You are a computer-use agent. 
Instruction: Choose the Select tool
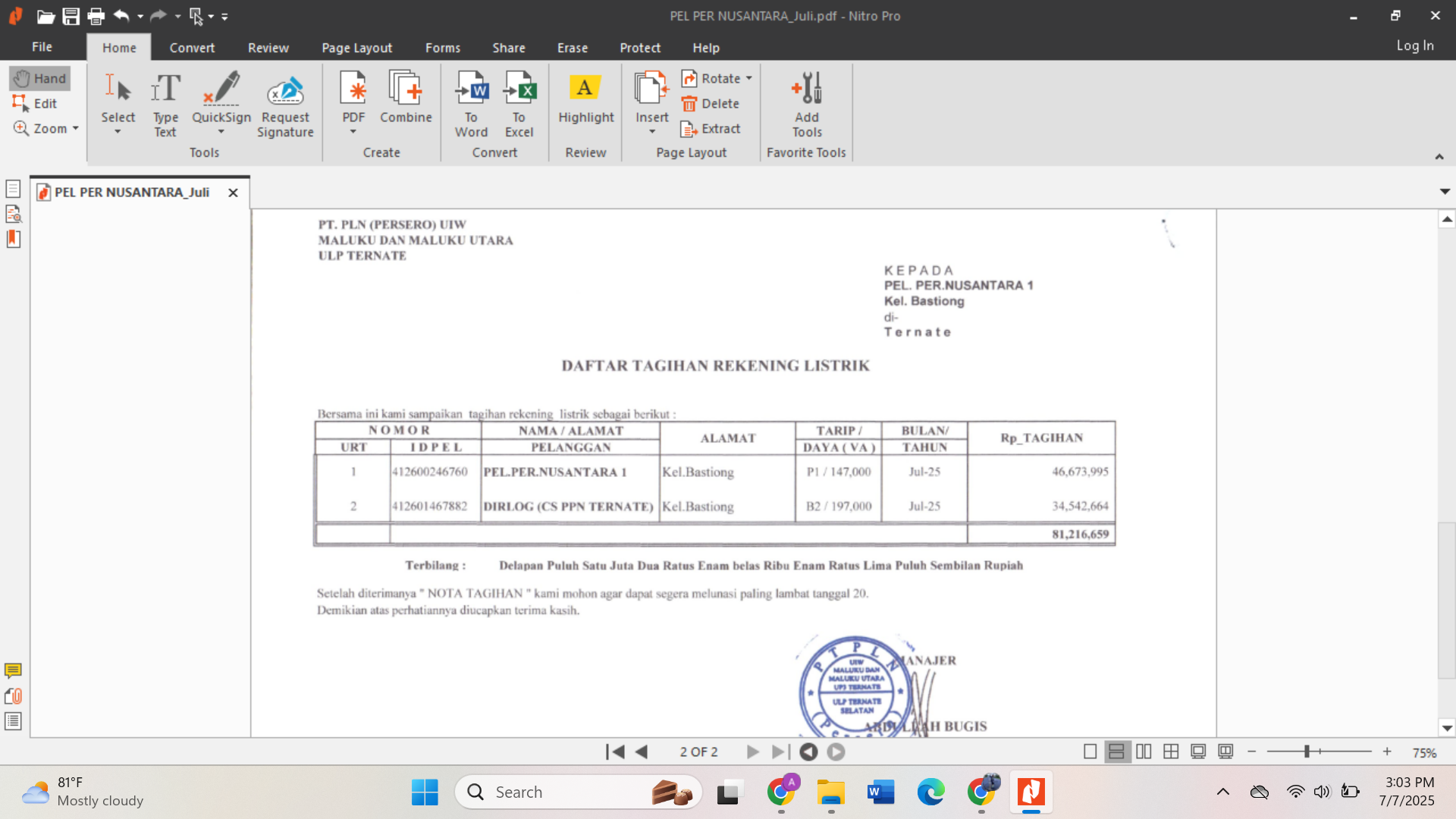(118, 103)
